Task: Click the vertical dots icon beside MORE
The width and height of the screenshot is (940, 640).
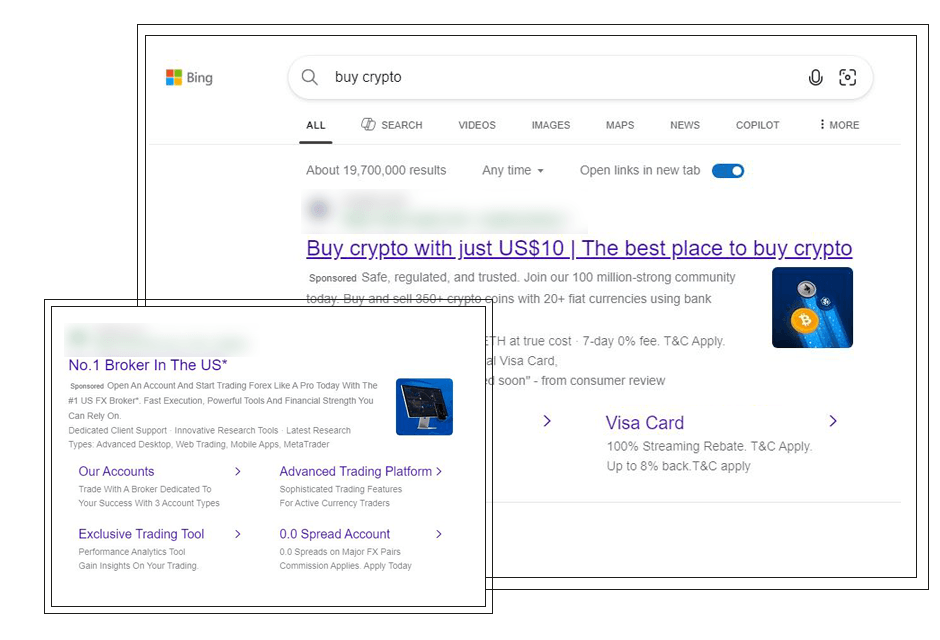Action: (822, 124)
